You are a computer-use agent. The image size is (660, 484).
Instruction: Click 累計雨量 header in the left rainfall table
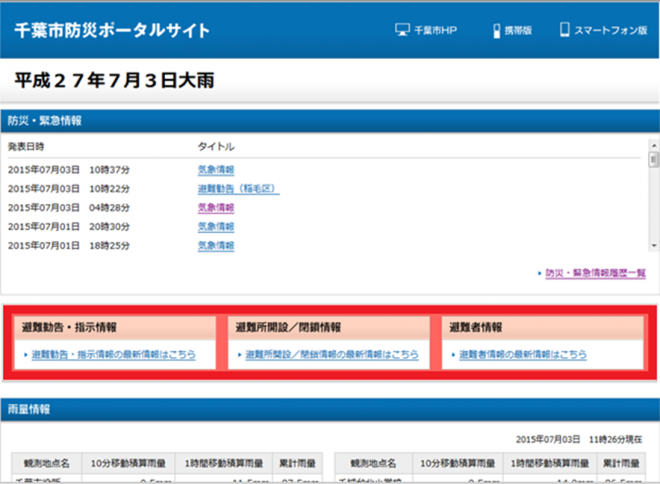tap(298, 463)
